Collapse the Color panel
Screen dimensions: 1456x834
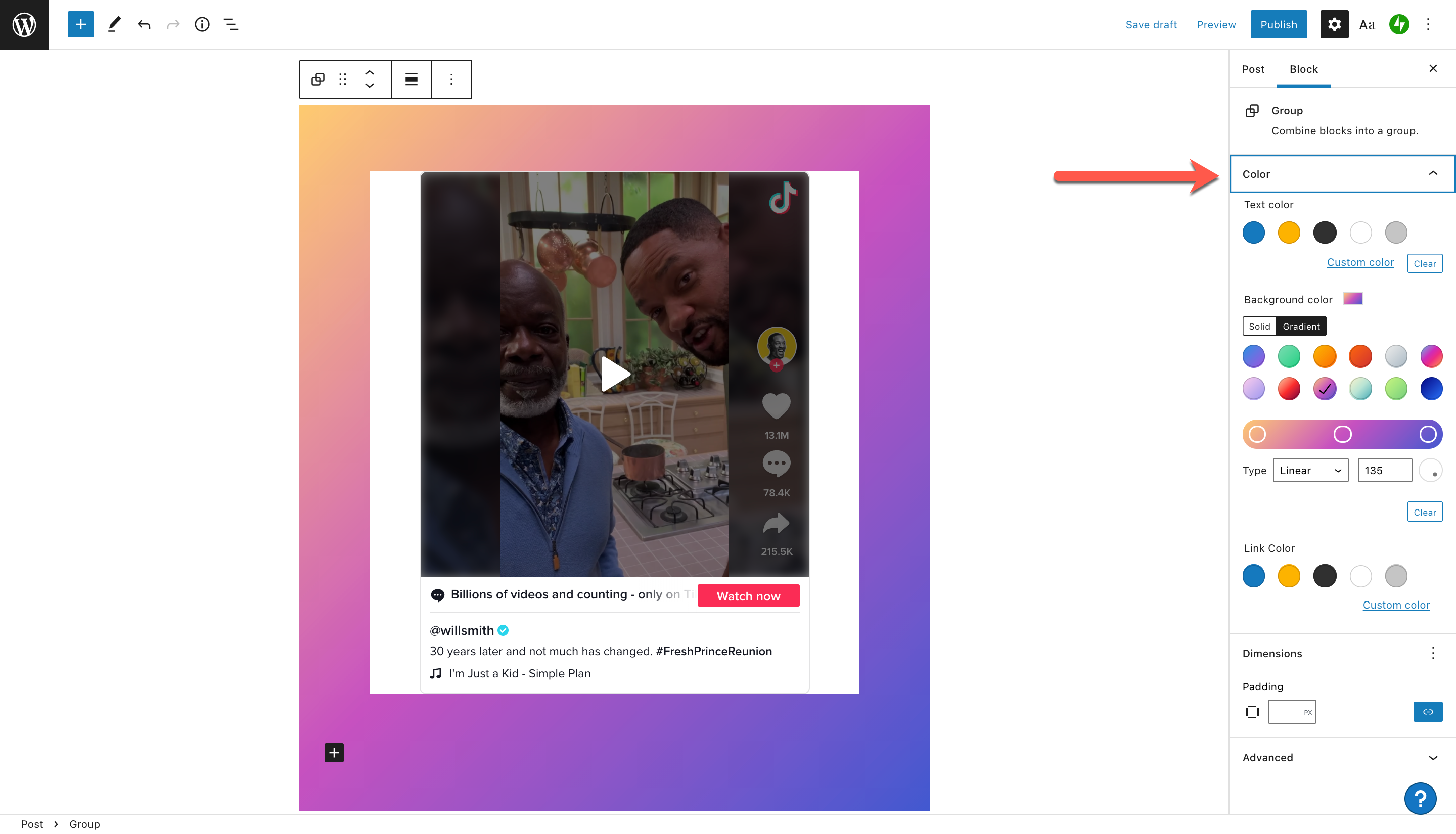point(1342,173)
